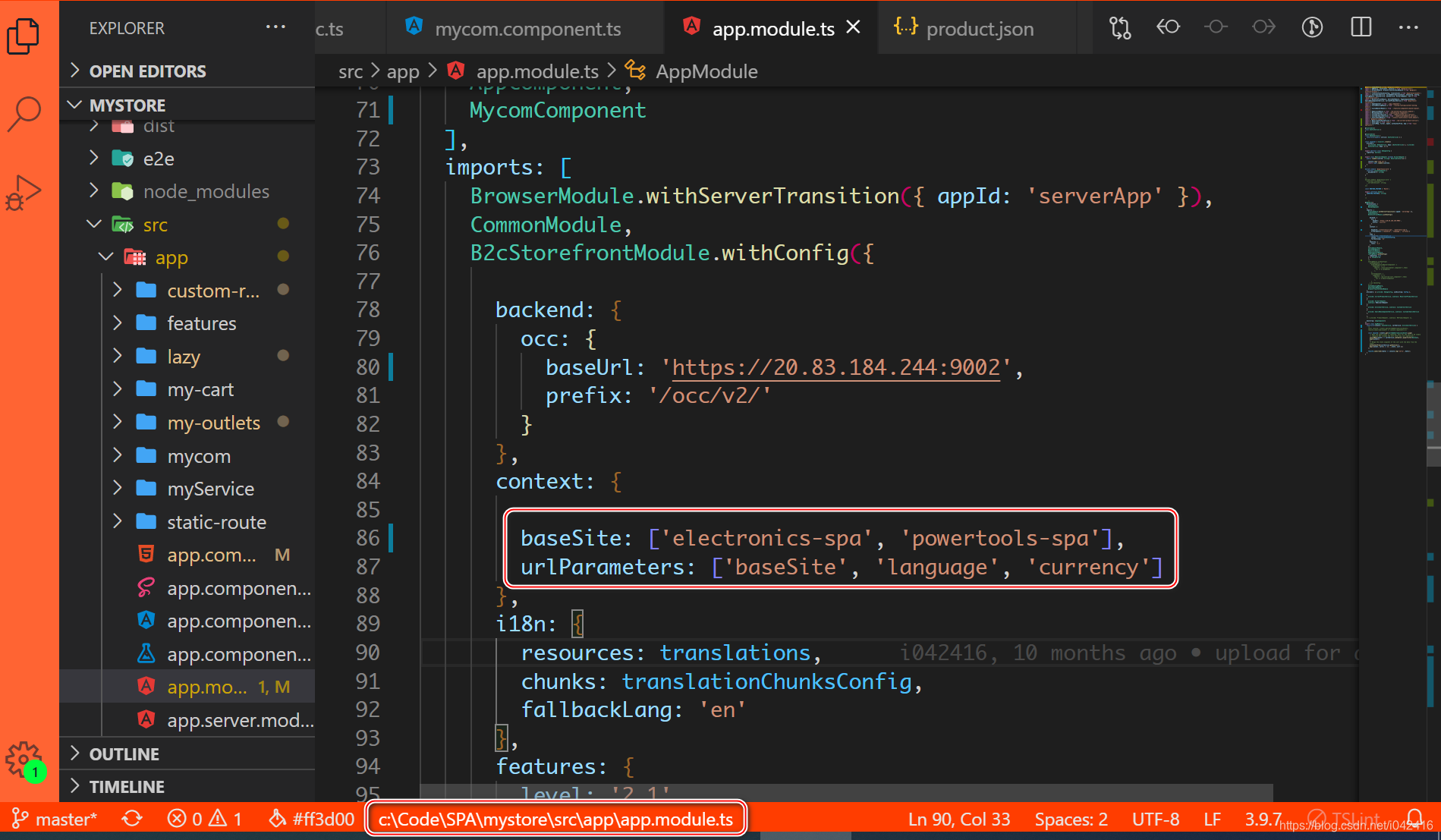Open app.componen... test spec file
This screenshot has width=1441, height=840.
[x=187, y=654]
